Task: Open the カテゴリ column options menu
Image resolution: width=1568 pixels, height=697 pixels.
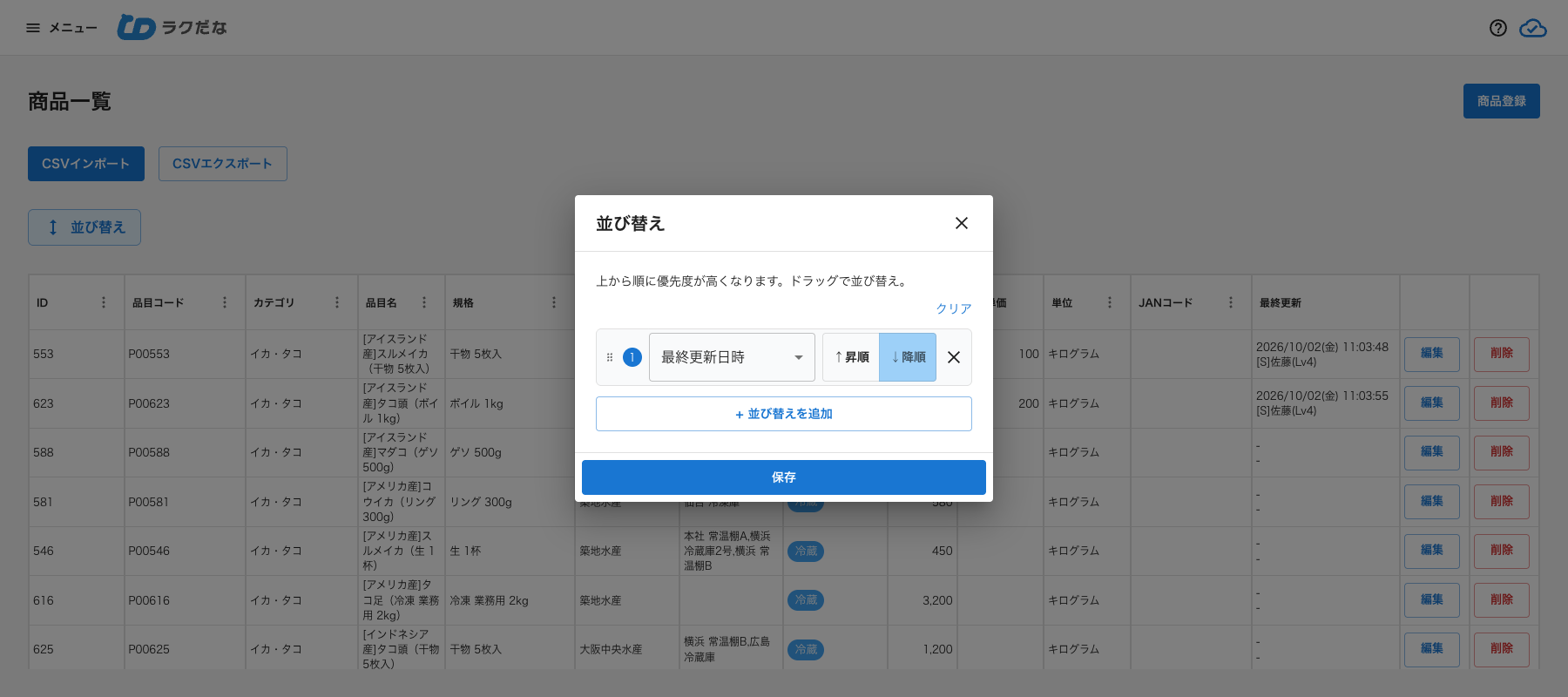Action: pos(337,302)
